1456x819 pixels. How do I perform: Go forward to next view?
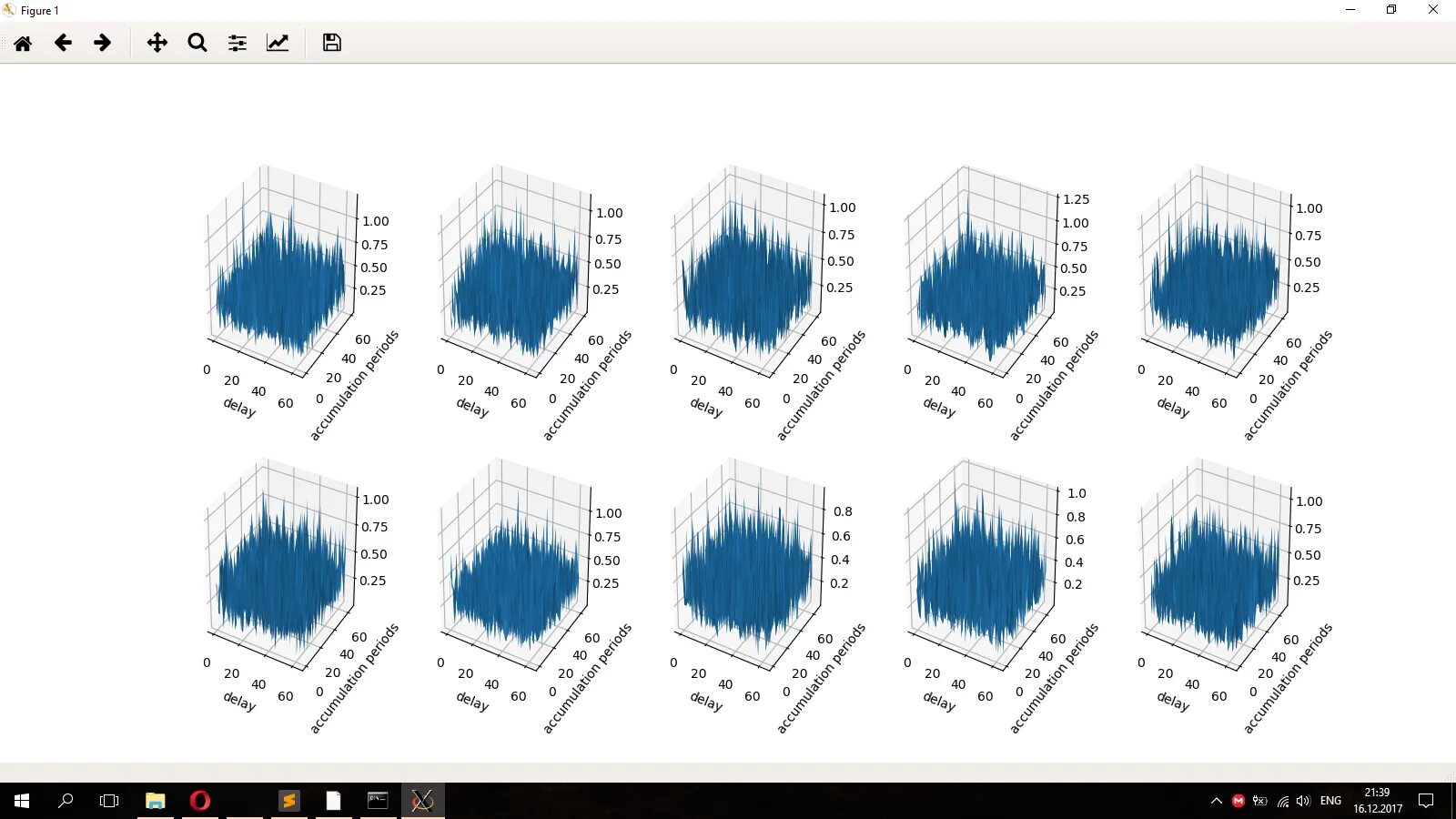103,43
